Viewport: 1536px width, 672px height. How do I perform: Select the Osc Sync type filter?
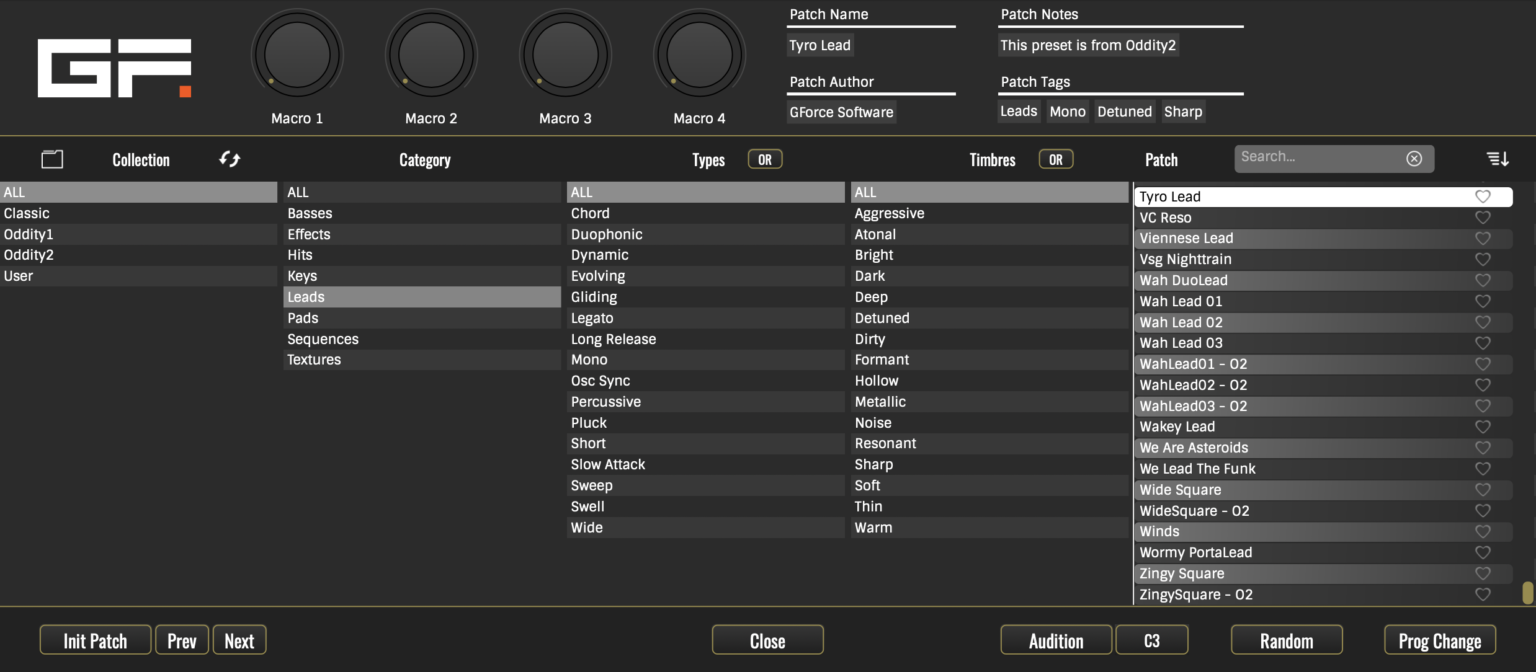[705, 380]
